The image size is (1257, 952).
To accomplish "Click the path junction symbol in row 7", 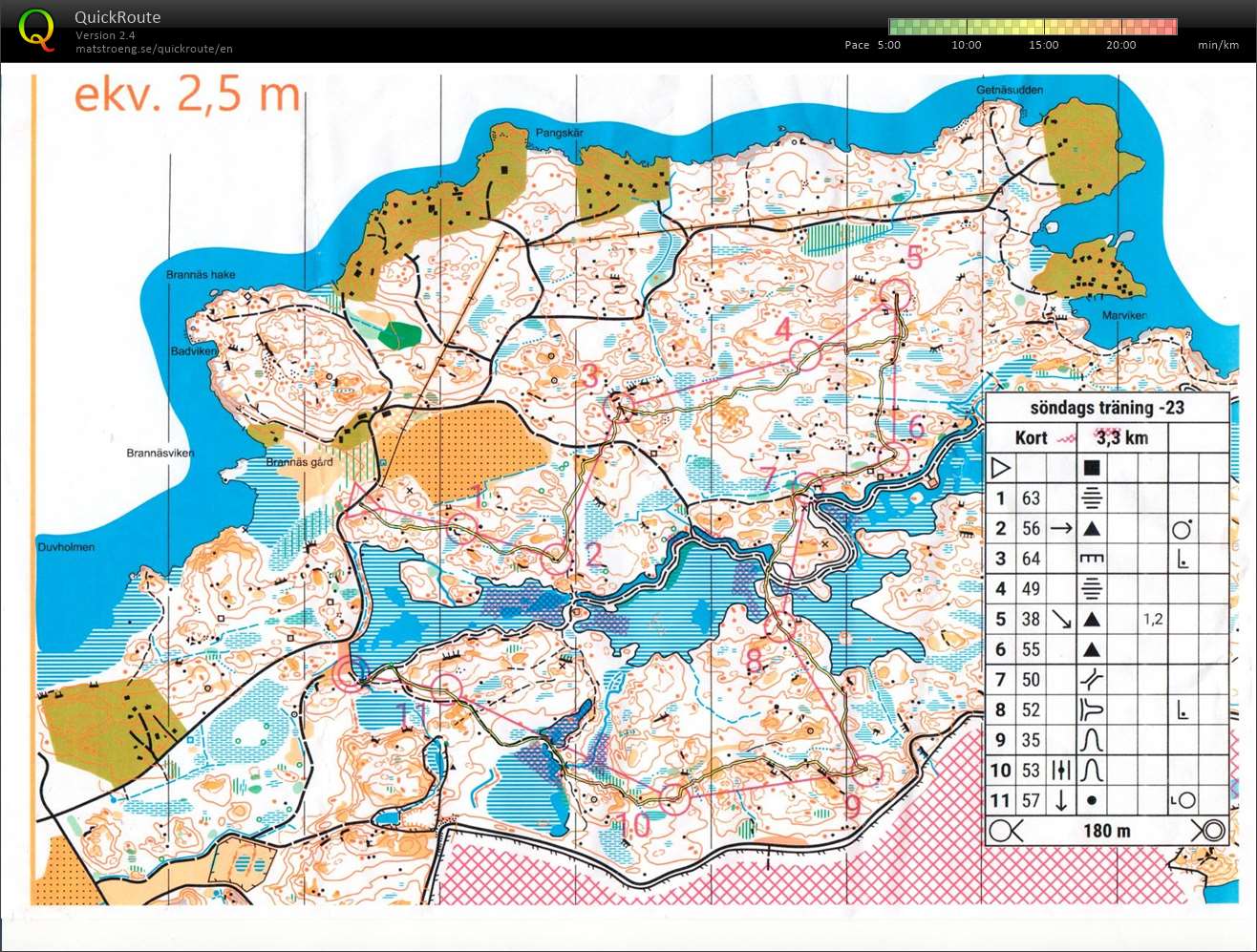I will pyautogui.click(x=1091, y=680).
